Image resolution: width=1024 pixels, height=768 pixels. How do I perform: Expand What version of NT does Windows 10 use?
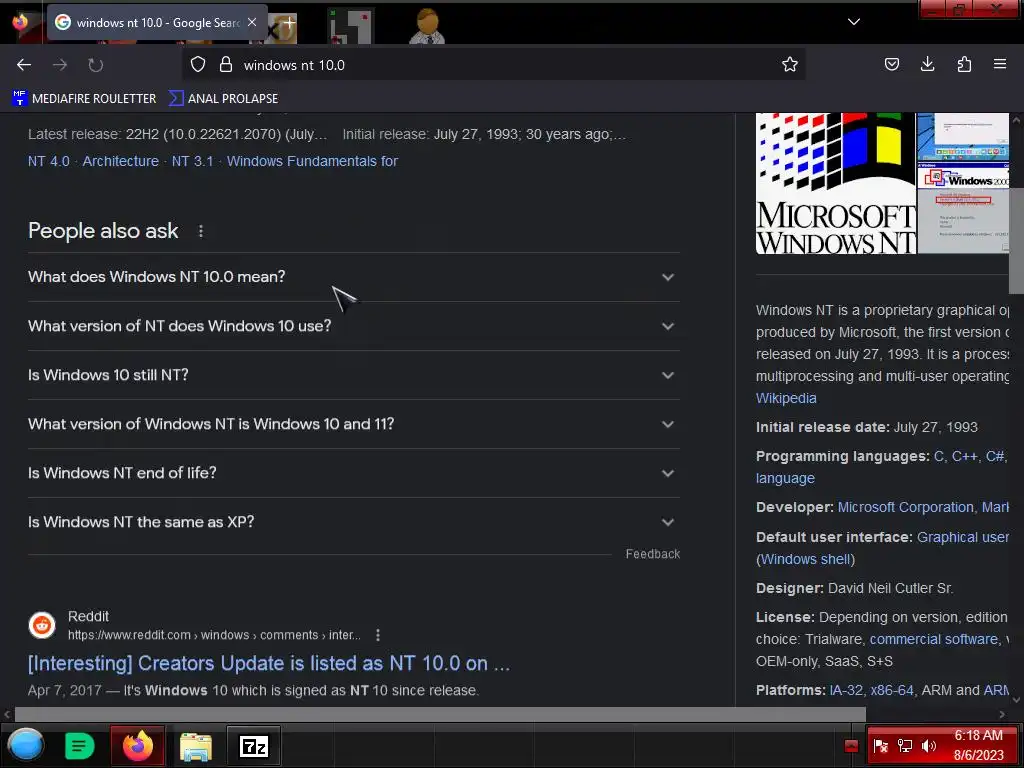[353, 326]
